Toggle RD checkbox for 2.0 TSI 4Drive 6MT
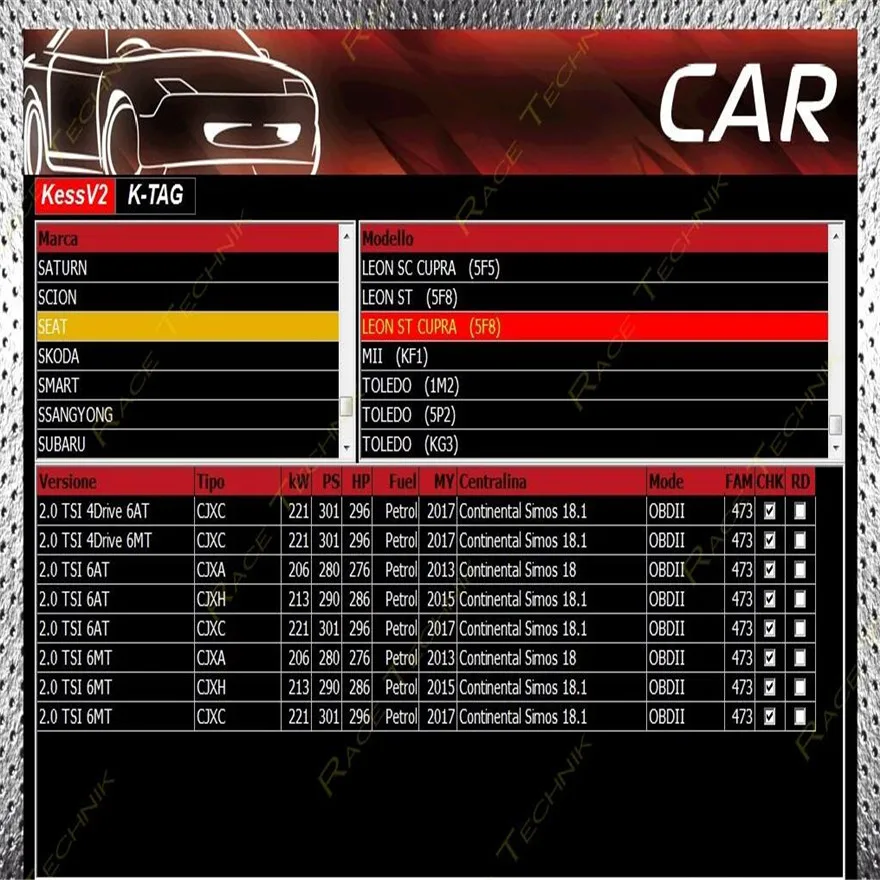This screenshot has height=880, width=880. (x=800, y=540)
